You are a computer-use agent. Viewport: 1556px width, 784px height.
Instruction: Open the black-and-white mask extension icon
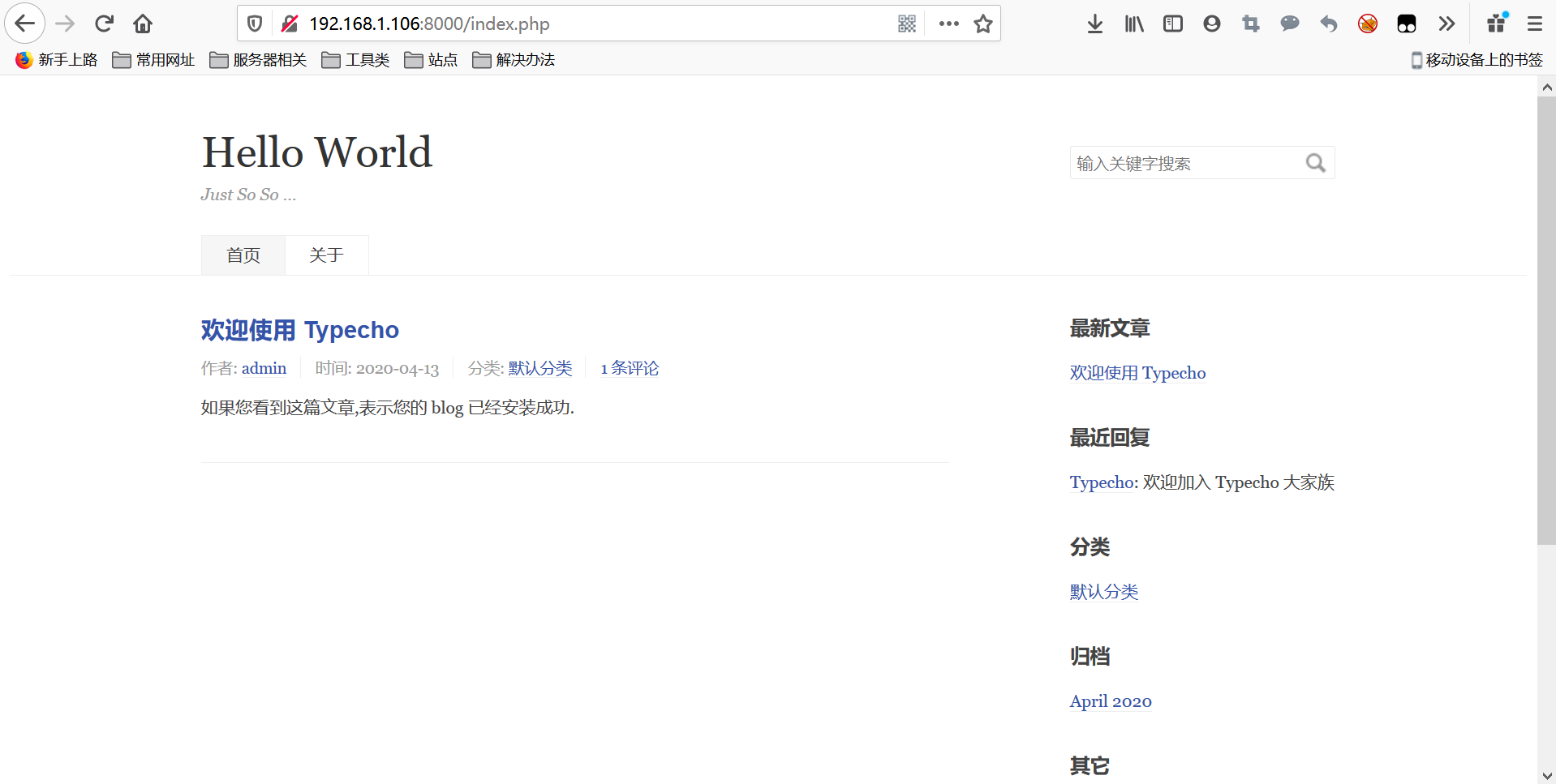(1407, 24)
